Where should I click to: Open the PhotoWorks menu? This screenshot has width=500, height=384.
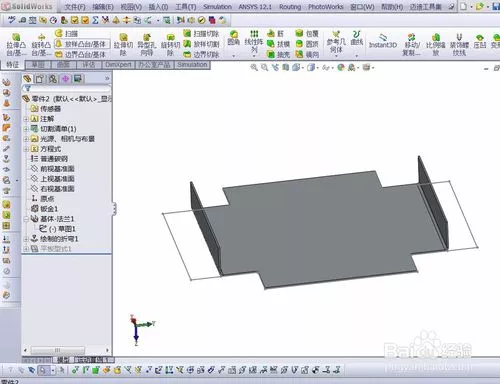click(326, 7)
